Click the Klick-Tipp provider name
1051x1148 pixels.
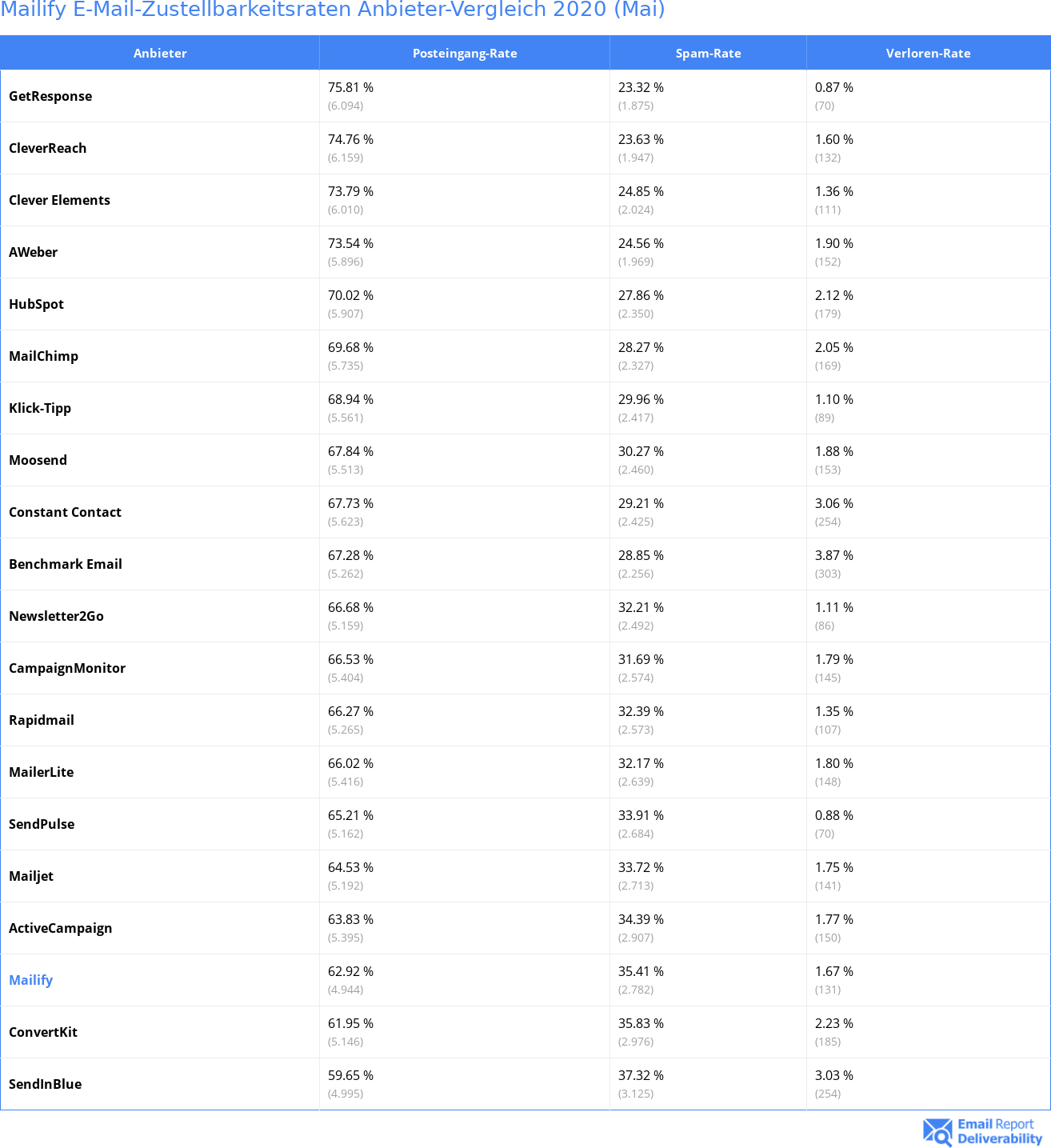[x=40, y=408]
